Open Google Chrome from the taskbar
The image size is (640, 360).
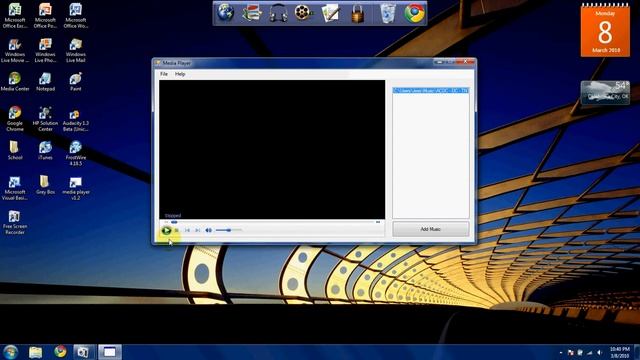[60, 351]
